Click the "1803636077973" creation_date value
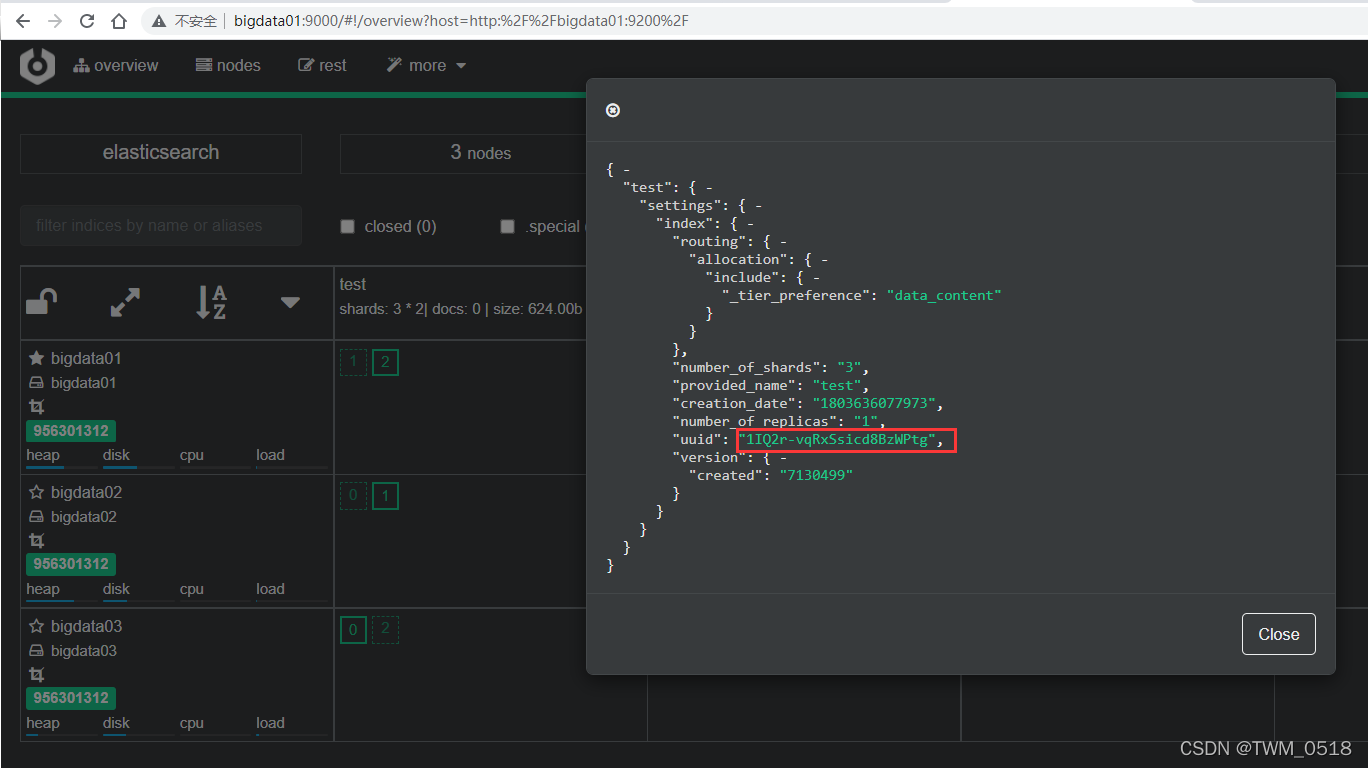The image size is (1368, 768). click(x=875, y=403)
